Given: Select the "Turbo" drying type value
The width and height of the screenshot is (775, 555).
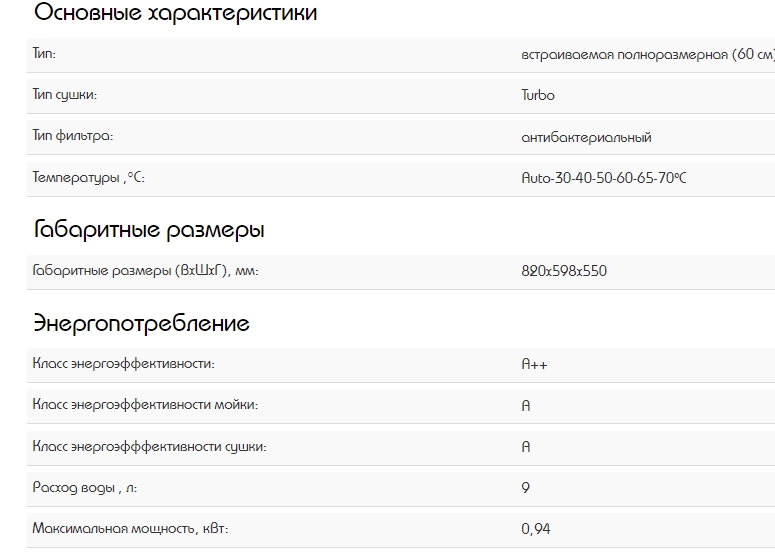Looking at the screenshot, I should pyautogui.click(x=538, y=95).
